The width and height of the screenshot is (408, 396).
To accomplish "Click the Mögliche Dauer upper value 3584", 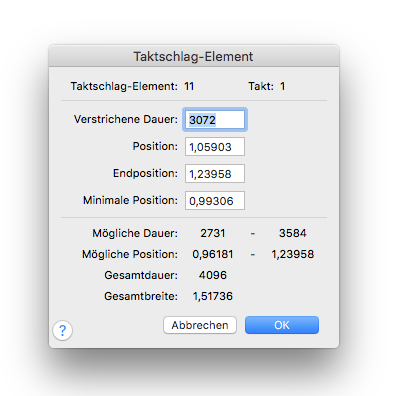I will 292,233.
